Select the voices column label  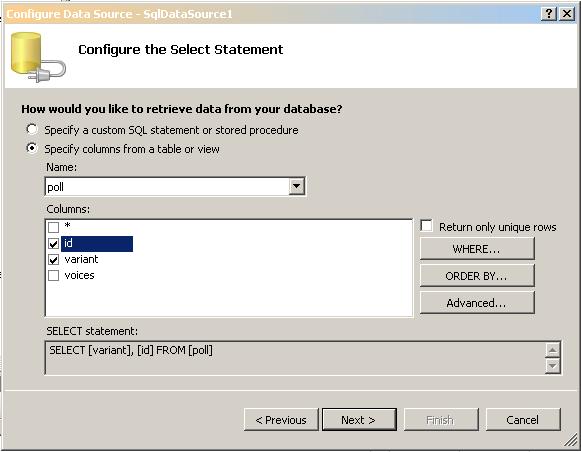79,276
